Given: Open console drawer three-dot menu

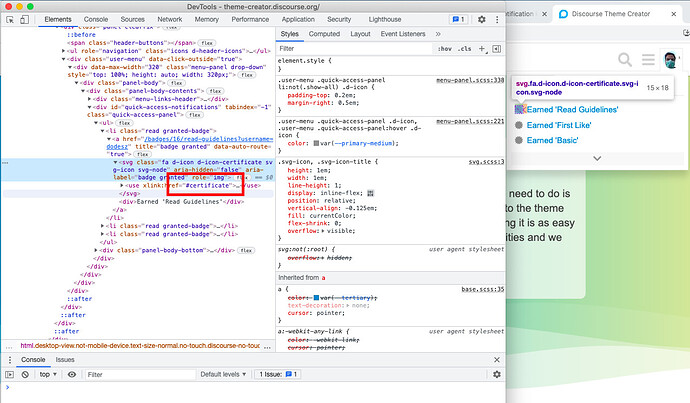Looking at the screenshot, I should point(10,360).
